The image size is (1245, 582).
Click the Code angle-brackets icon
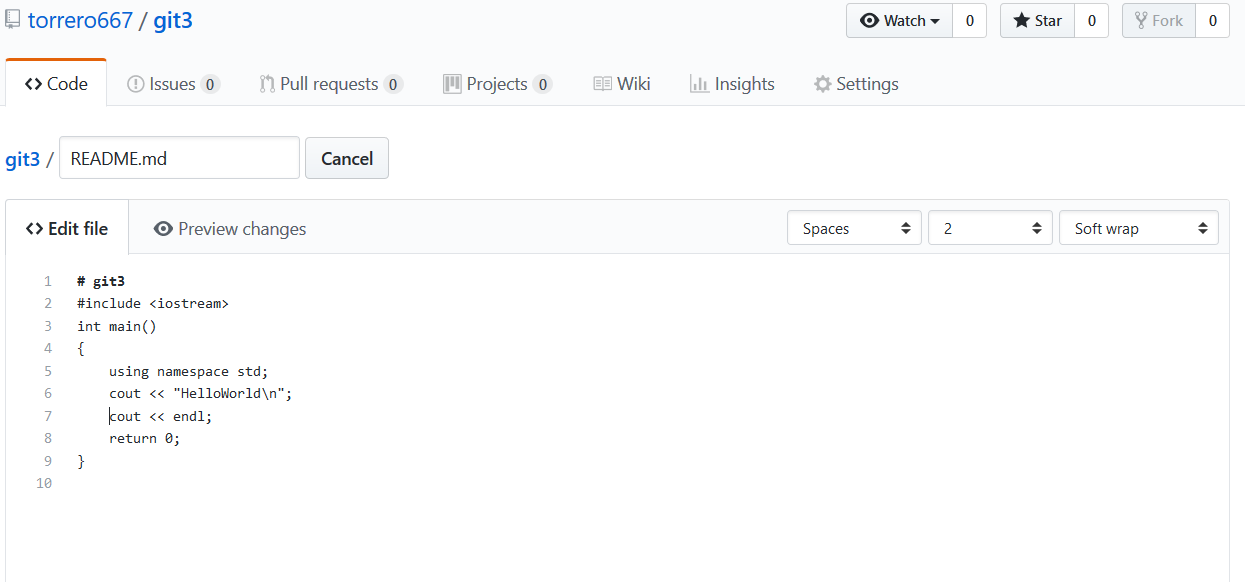click(33, 84)
